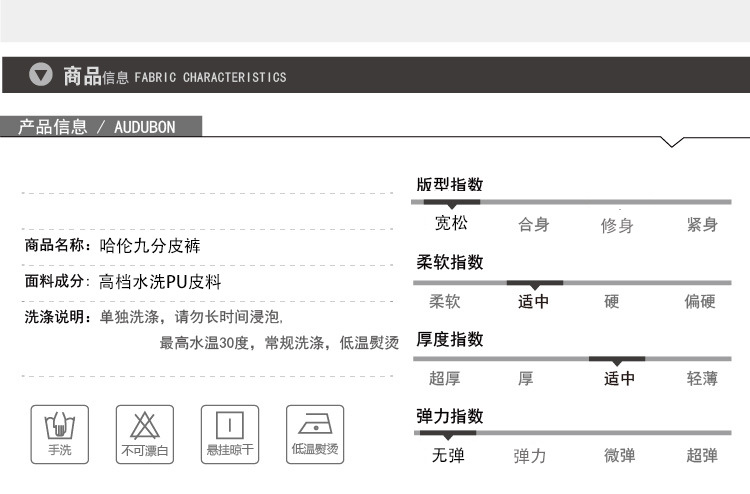Select the 紧身 fit option
This screenshot has height=494, width=750.
coord(702,224)
